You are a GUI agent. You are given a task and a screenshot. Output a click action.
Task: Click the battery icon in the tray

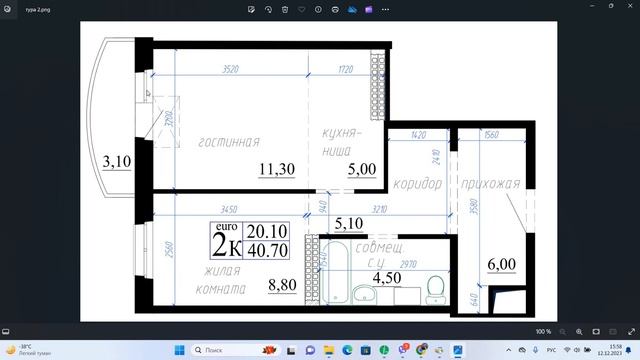[x=587, y=350]
